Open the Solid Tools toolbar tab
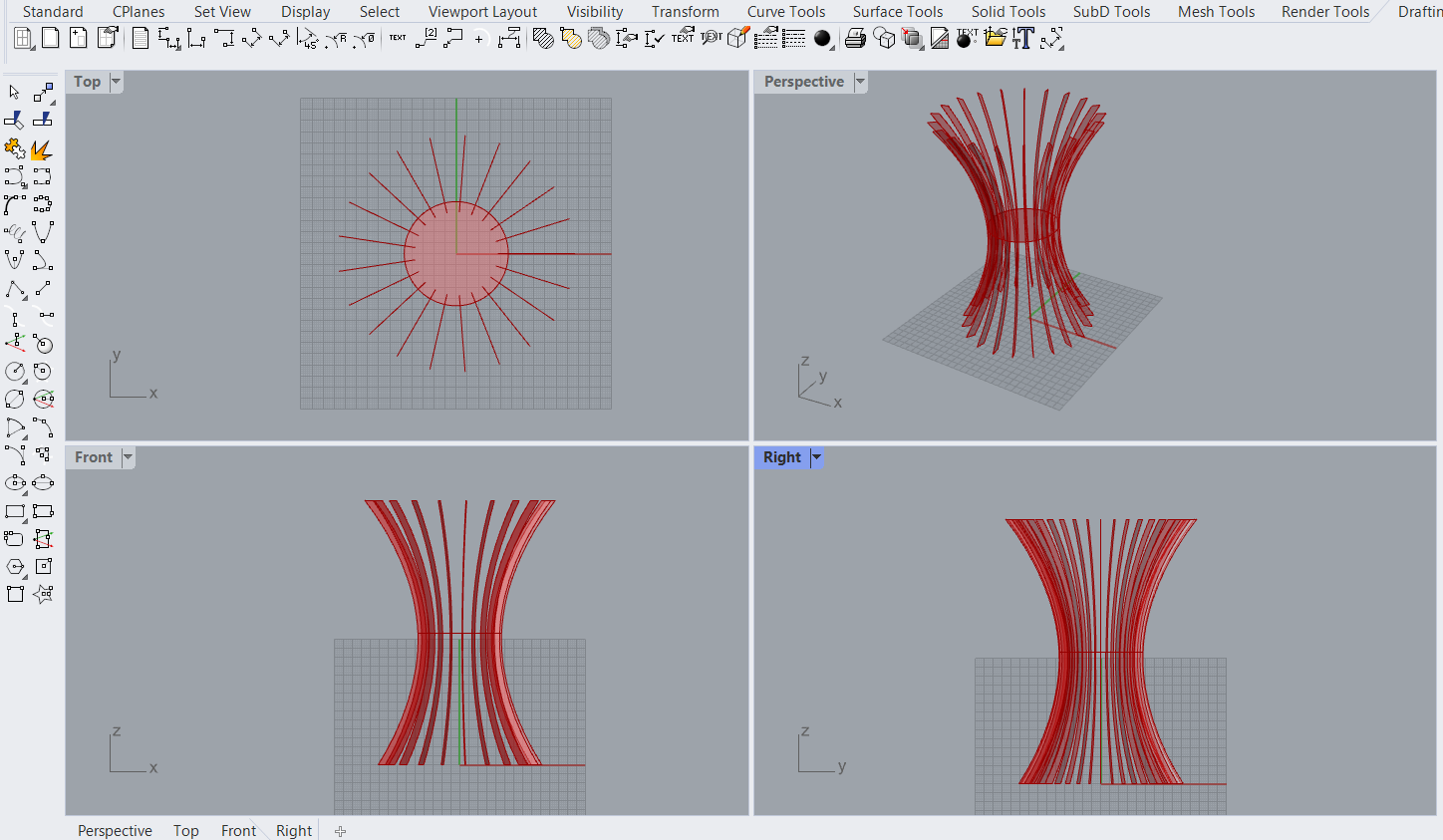The width and height of the screenshot is (1443, 840). point(1008,12)
